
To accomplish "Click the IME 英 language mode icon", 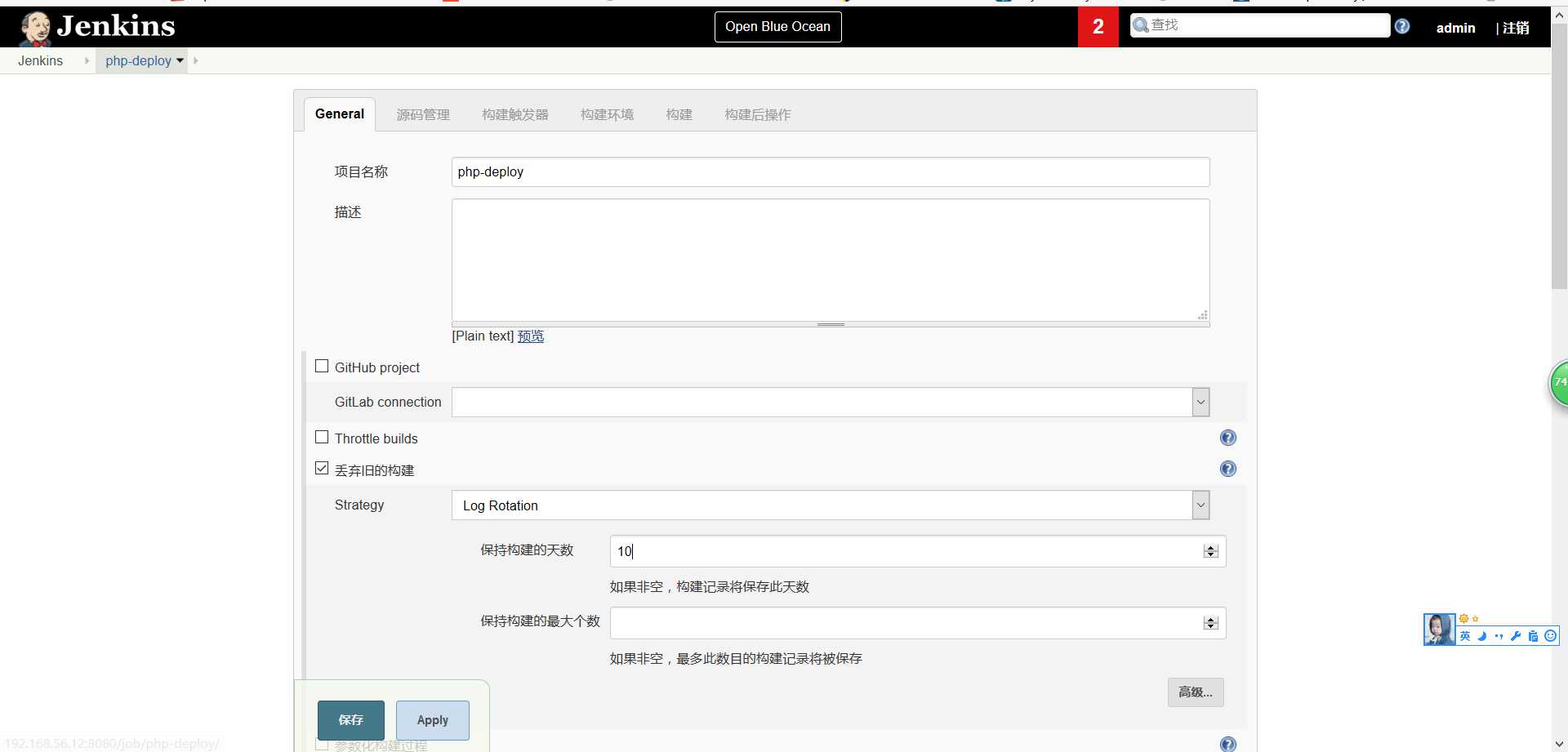I will point(1465,636).
